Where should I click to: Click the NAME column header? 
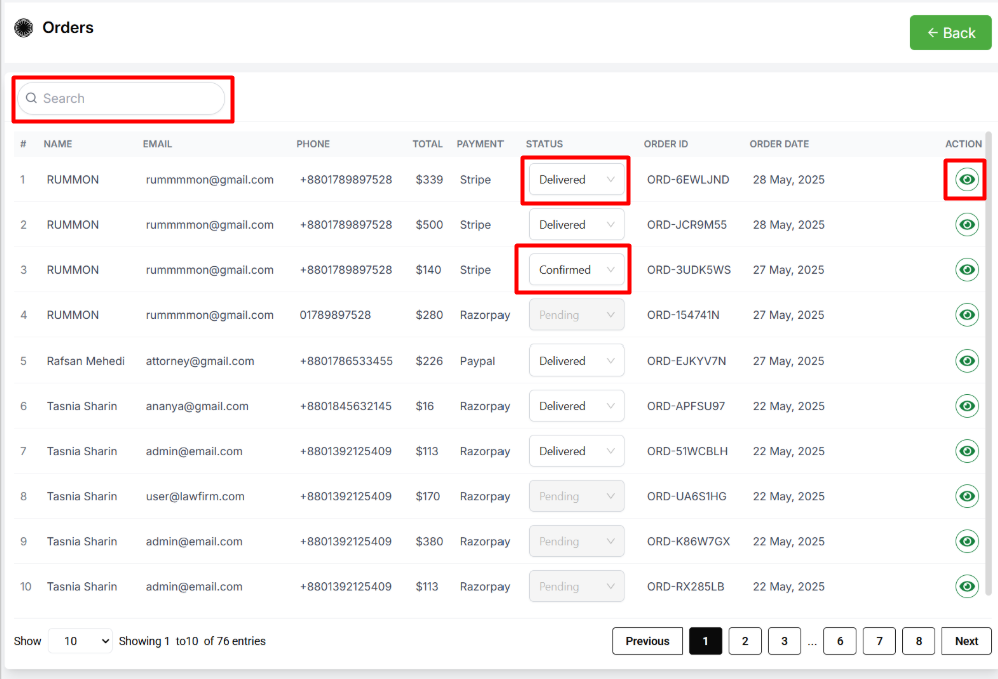pos(58,144)
